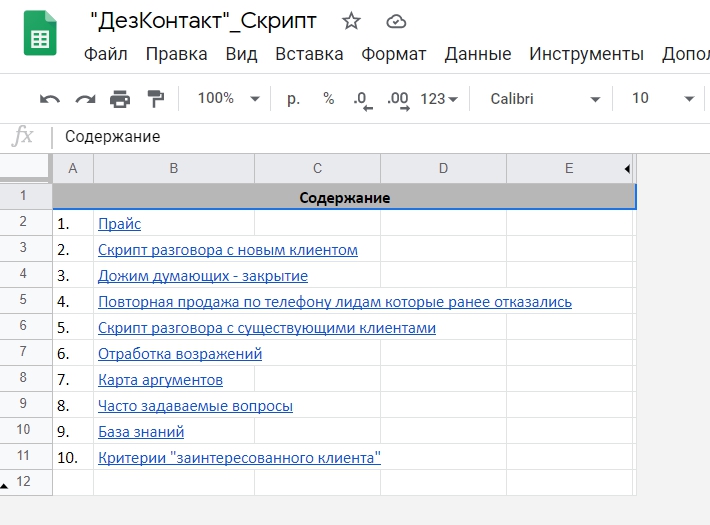Check cloud save status icon
The image size is (710, 525).
(396, 21)
